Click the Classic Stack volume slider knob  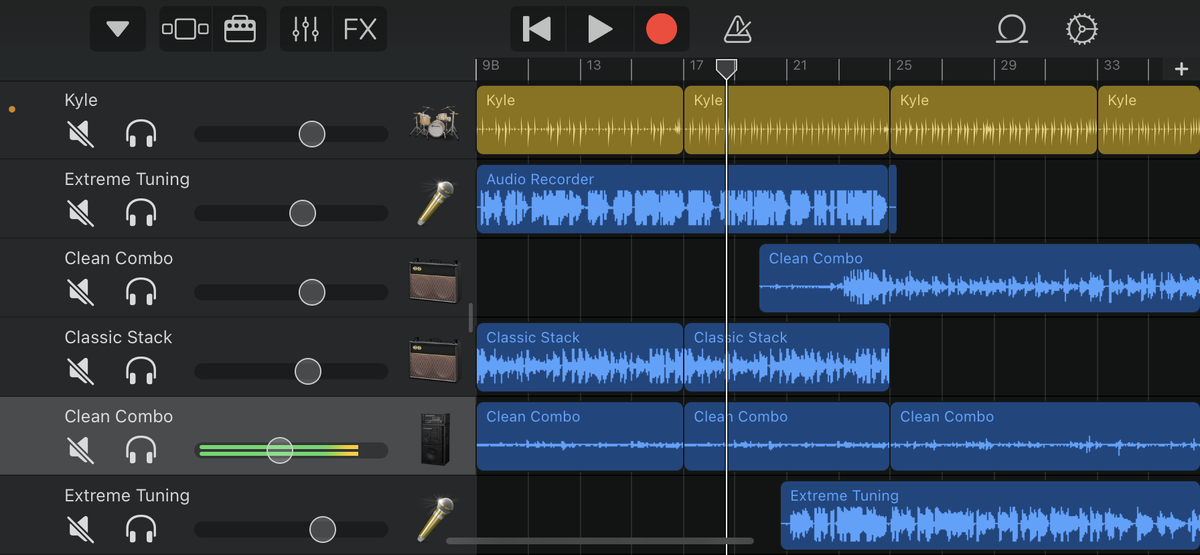pos(308,371)
